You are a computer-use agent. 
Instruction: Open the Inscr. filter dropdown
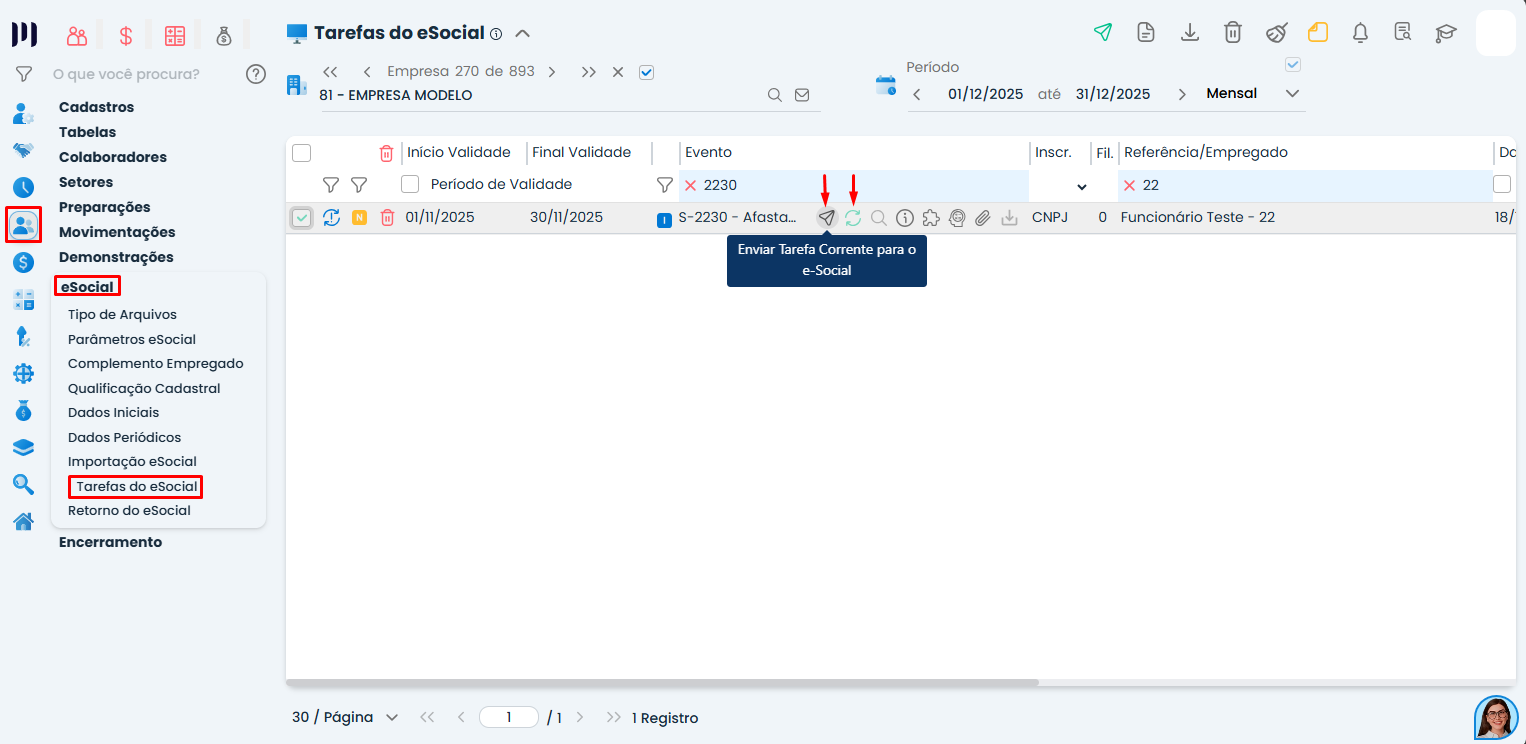(1081, 186)
